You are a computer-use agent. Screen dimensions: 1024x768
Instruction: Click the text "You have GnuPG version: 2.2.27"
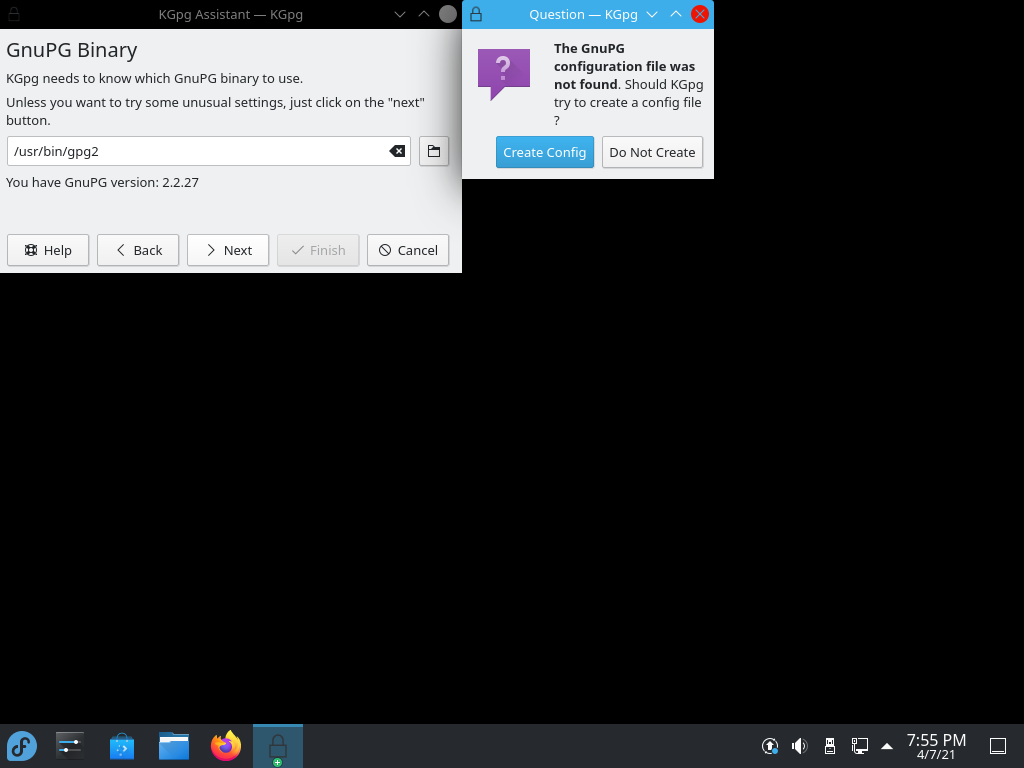click(103, 182)
